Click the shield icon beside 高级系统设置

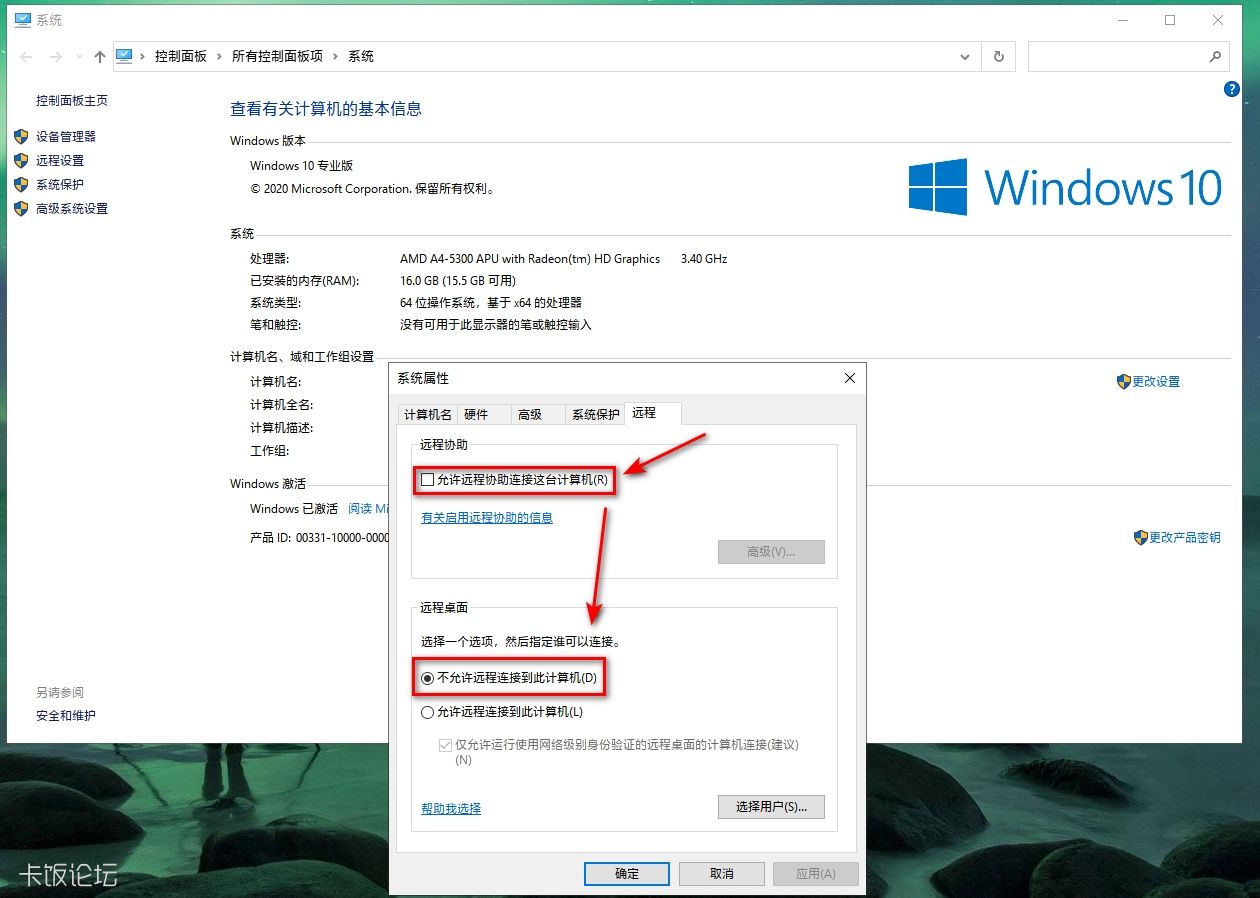pyautogui.click(x=21, y=208)
